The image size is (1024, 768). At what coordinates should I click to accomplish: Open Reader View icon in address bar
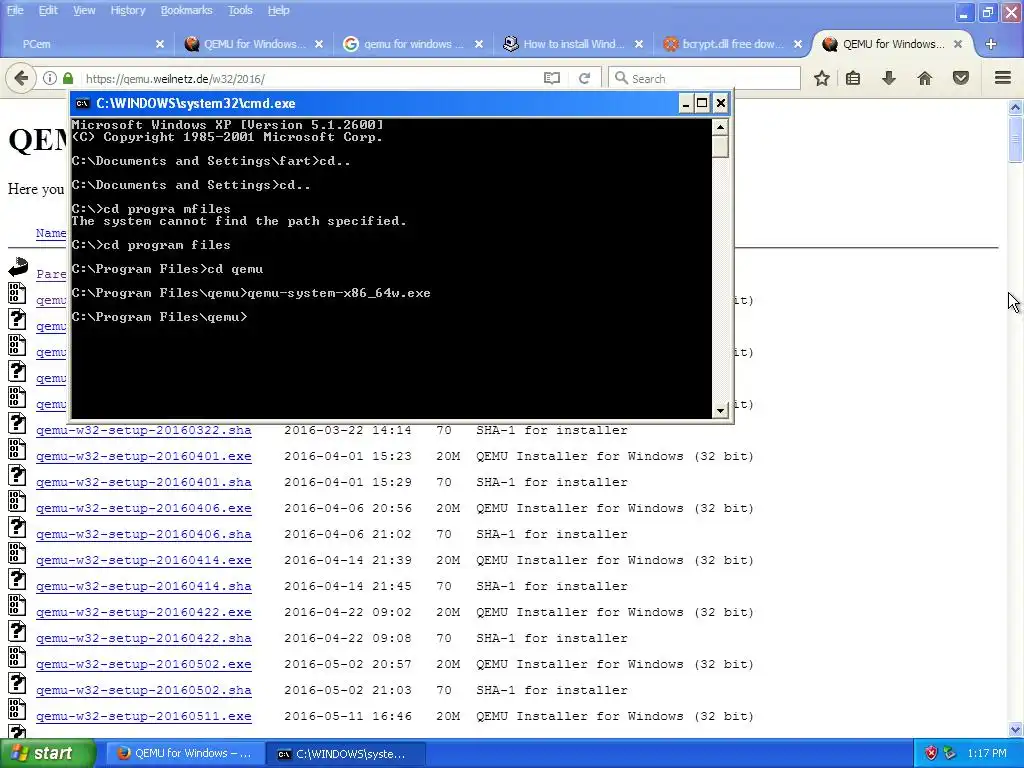tap(552, 78)
